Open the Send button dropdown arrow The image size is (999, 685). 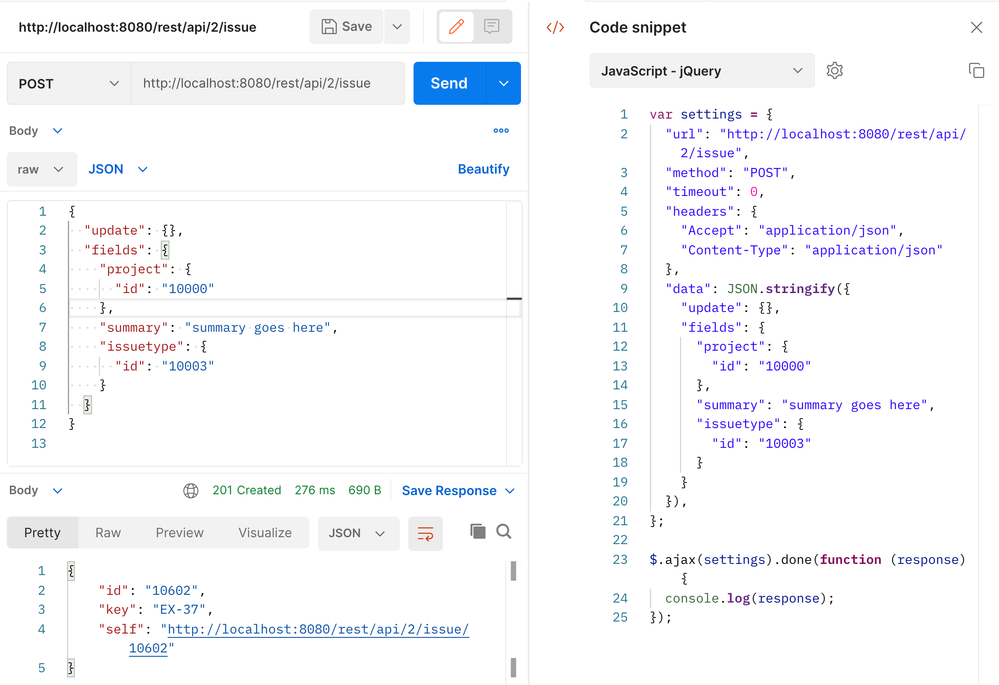[503, 83]
